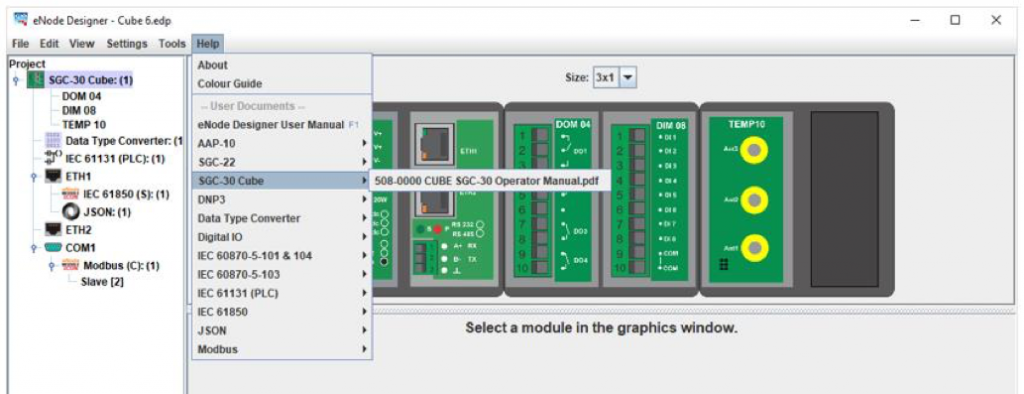1024x394 pixels.
Task: Expand the Digital IO submenu
Action: coord(282,237)
